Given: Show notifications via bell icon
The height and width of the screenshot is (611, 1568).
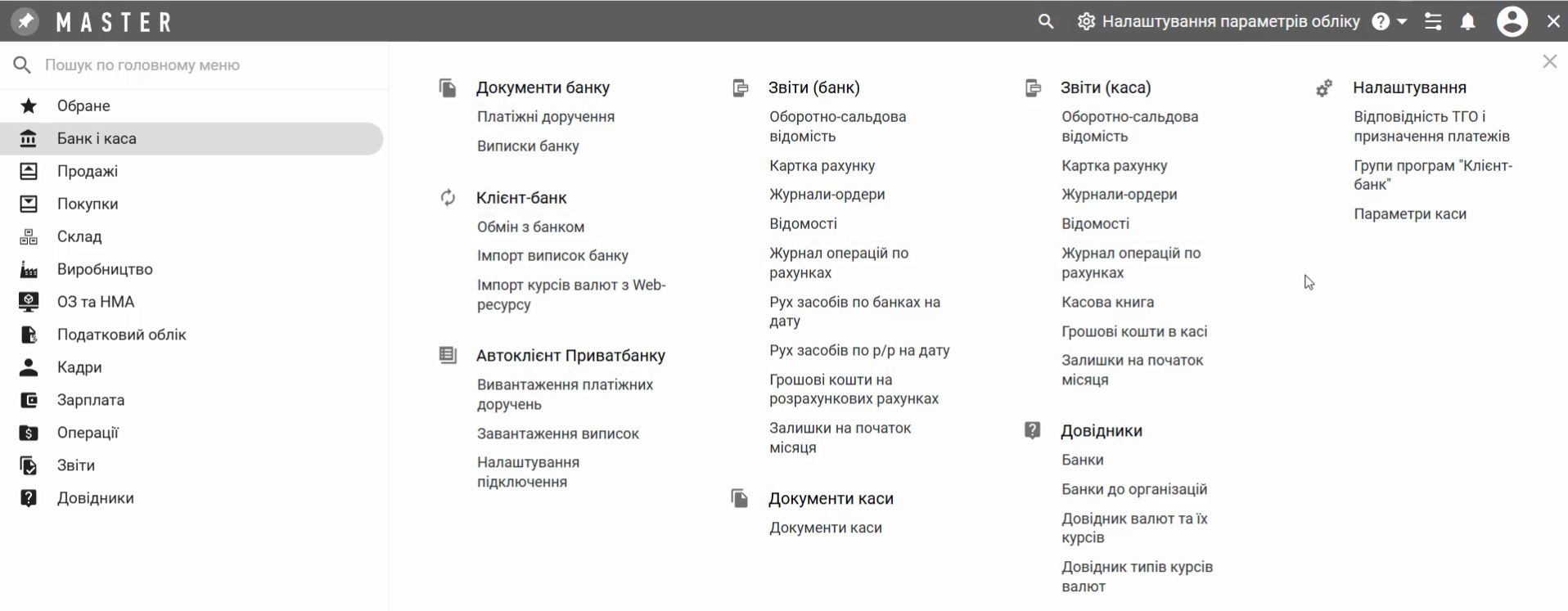Looking at the screenshot, I should [1468, 21].
